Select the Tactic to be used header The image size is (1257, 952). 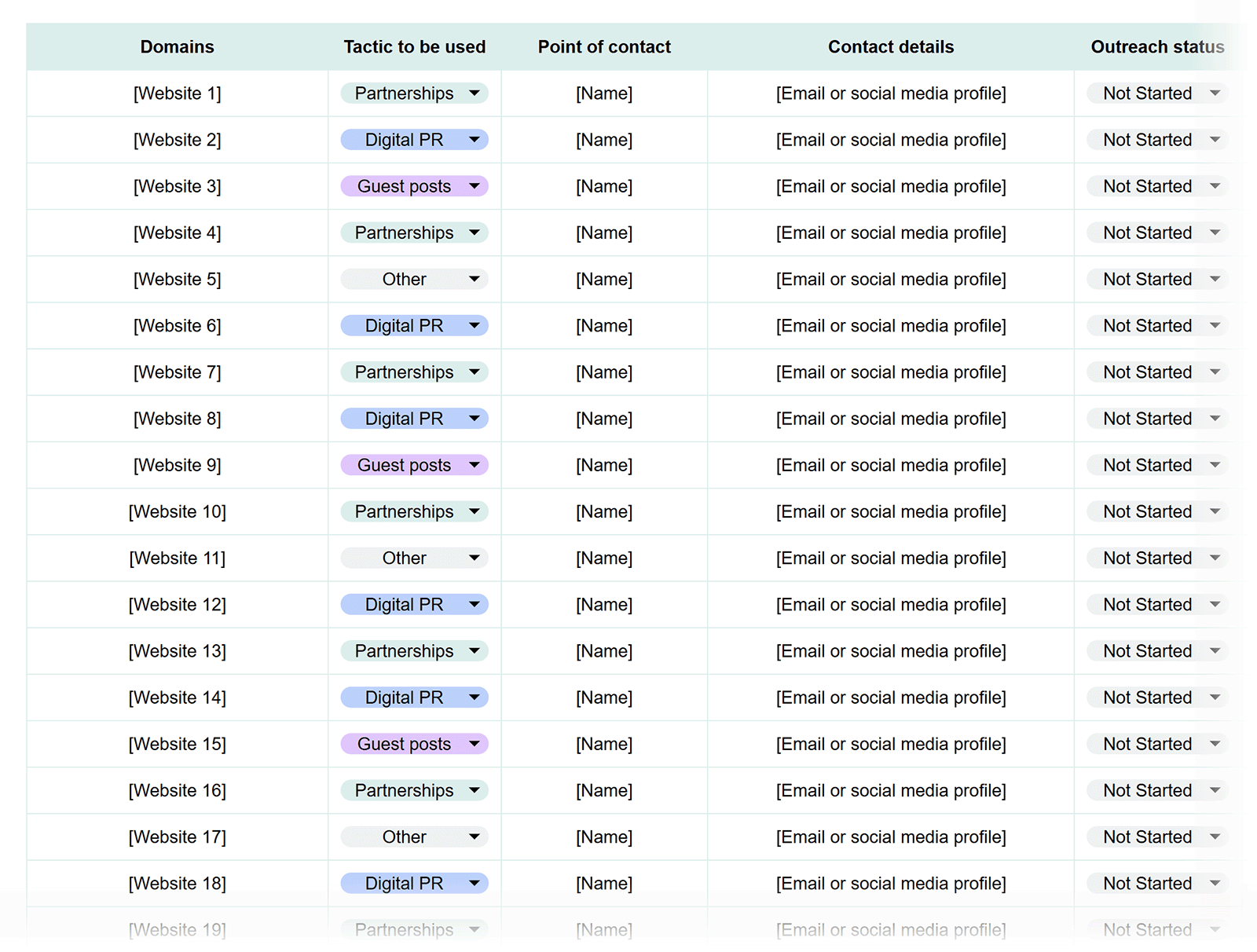(415, 47)
